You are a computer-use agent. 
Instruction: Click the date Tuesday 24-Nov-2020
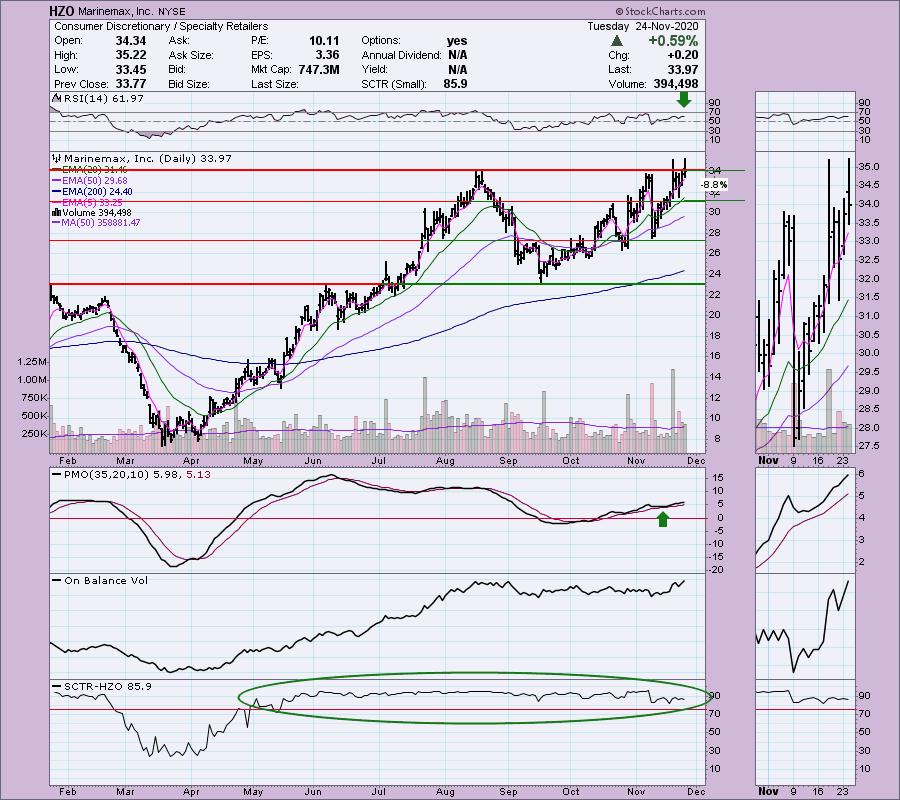[x=643, y=26]
